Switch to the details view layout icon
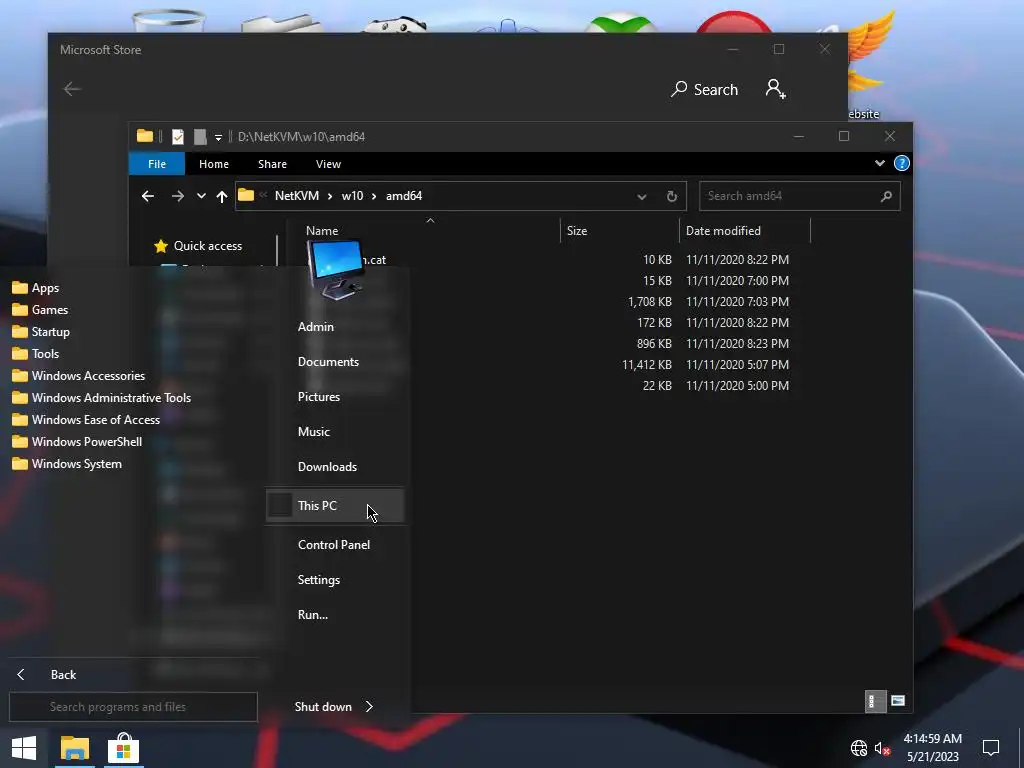The width and height of the screenshot is (1024, 768). [875, 701]
